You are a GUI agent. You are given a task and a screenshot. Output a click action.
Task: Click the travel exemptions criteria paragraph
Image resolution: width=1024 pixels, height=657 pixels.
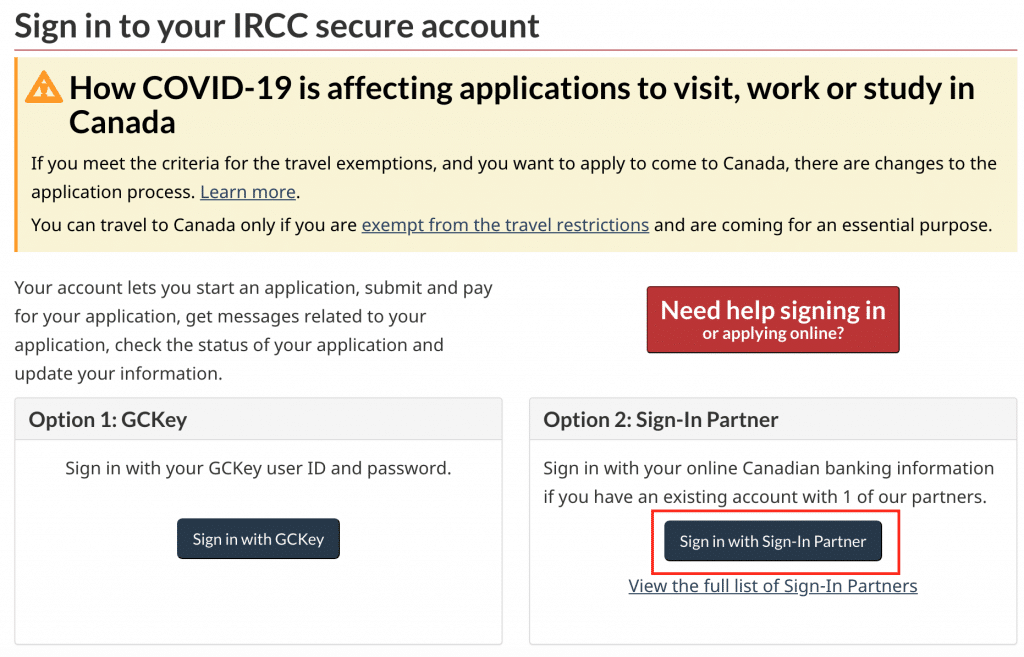click(x=513, y=178)
